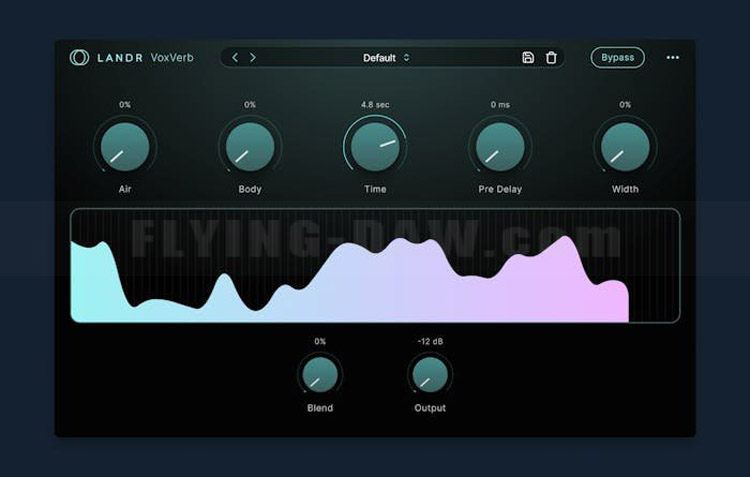Click the -12 dB Output value
750x477 pixels.
(x=430, y=341)
